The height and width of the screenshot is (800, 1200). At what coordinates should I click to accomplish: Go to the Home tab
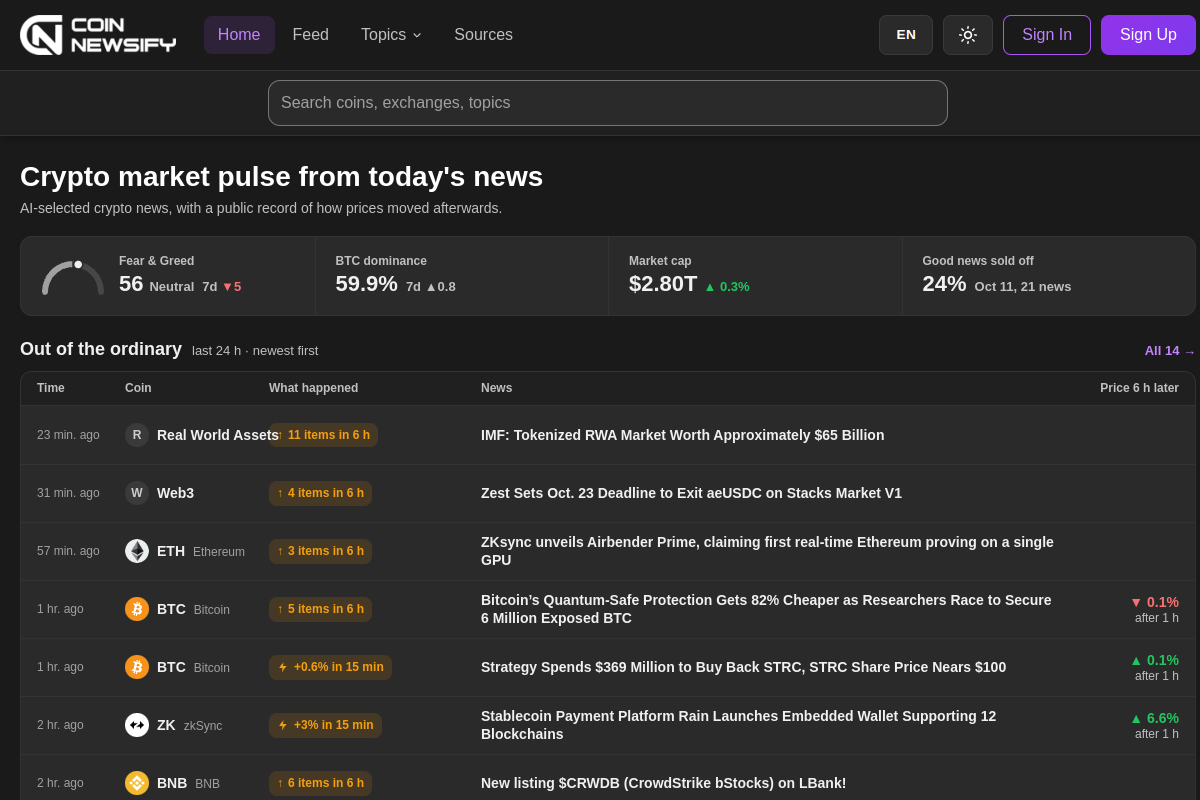(x=239, y=35)
